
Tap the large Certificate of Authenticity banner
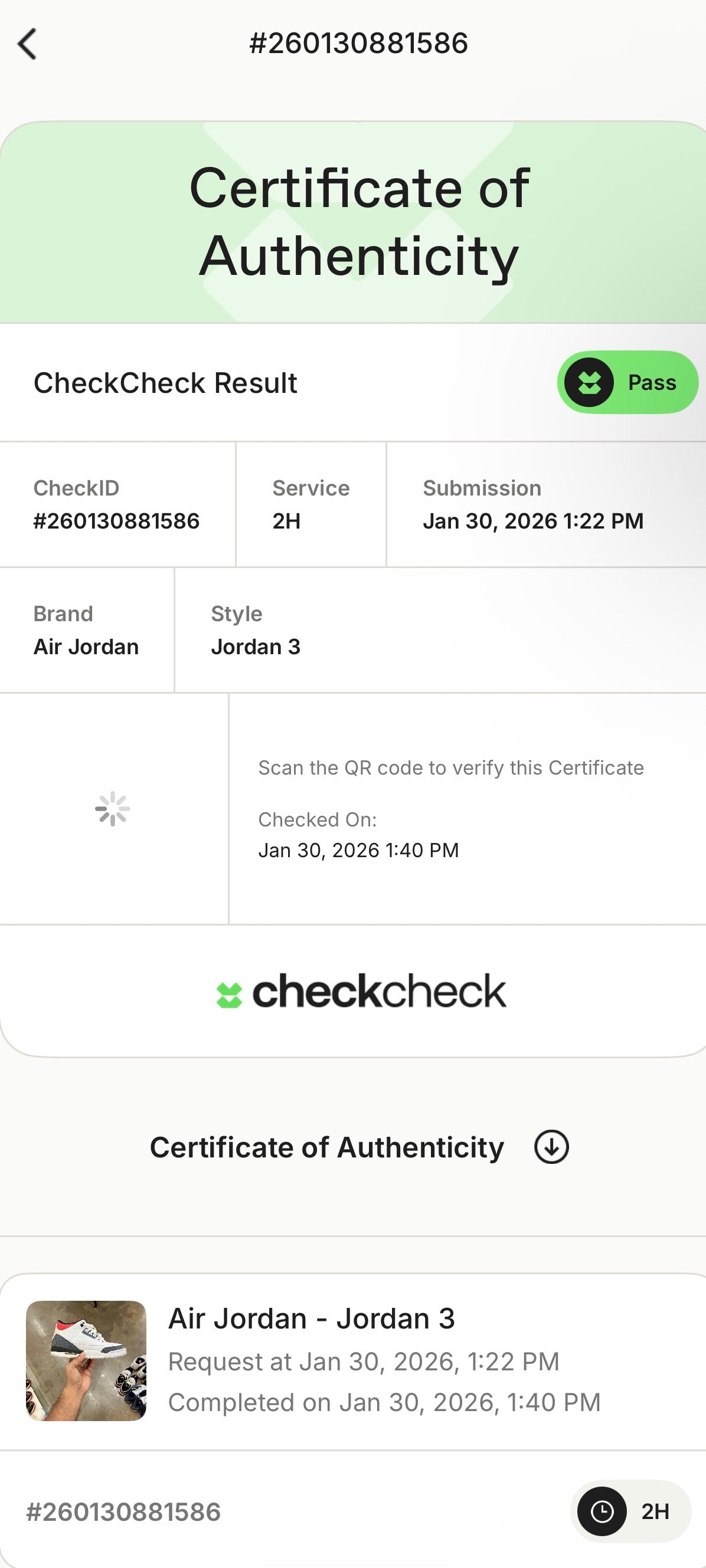(x=359, y=222)
